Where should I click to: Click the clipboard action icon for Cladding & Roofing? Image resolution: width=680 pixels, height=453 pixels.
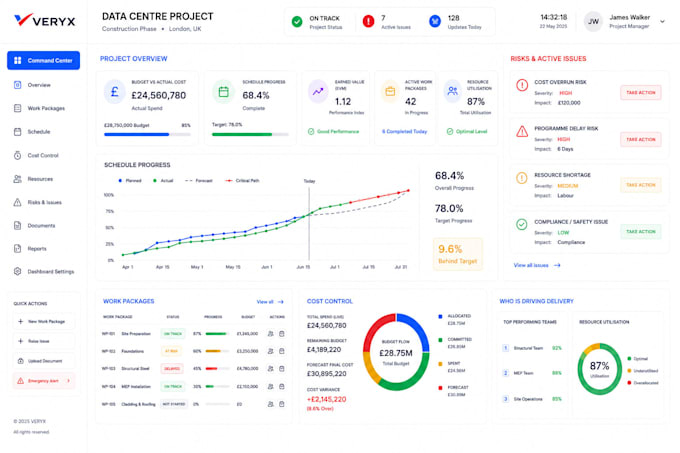point(282,404)
